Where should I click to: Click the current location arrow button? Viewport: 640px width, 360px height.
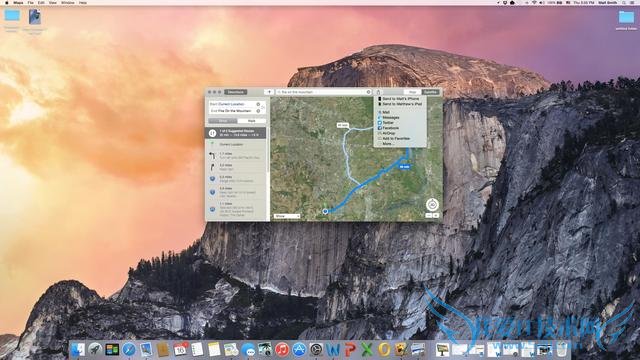[x=269, y=92]
